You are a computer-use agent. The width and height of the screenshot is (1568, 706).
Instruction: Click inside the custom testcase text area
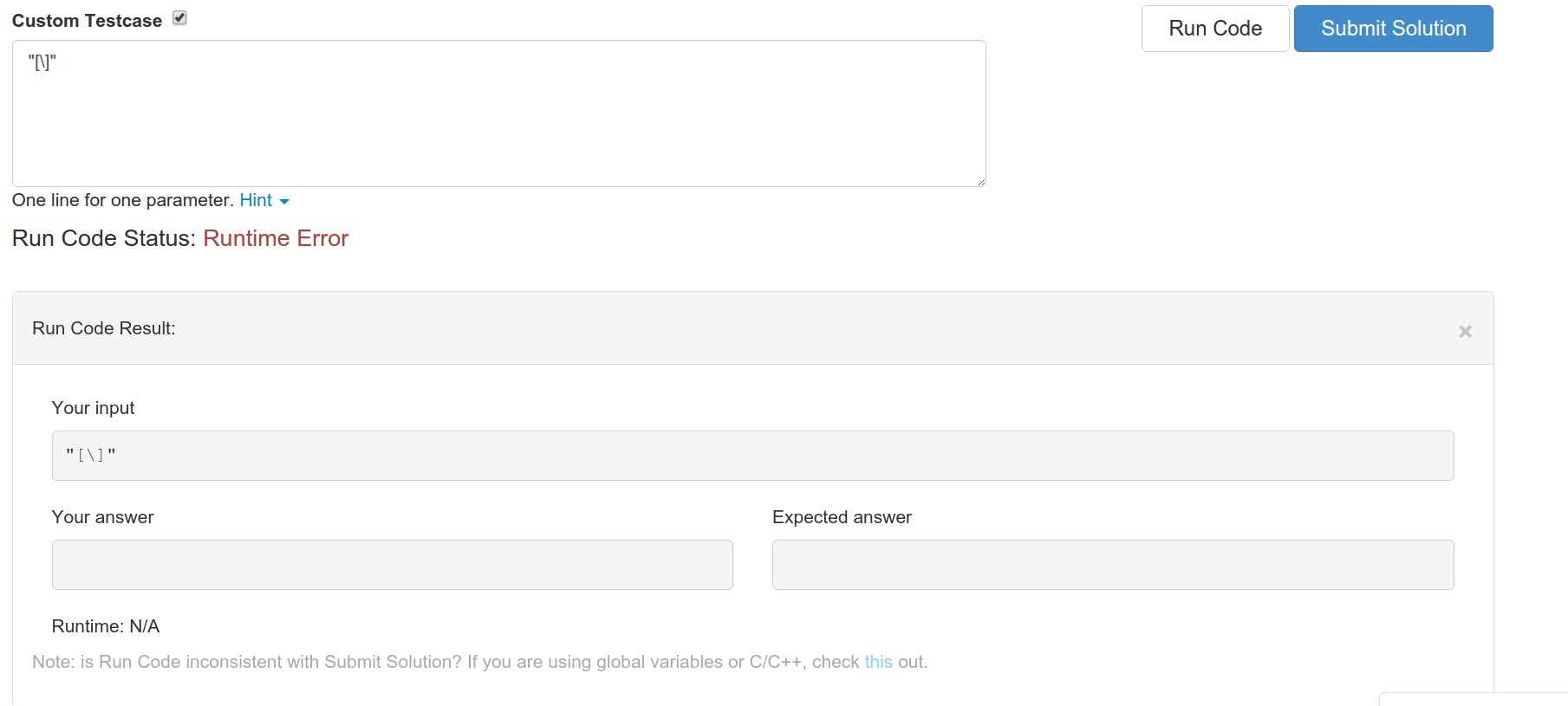[498, 113]
